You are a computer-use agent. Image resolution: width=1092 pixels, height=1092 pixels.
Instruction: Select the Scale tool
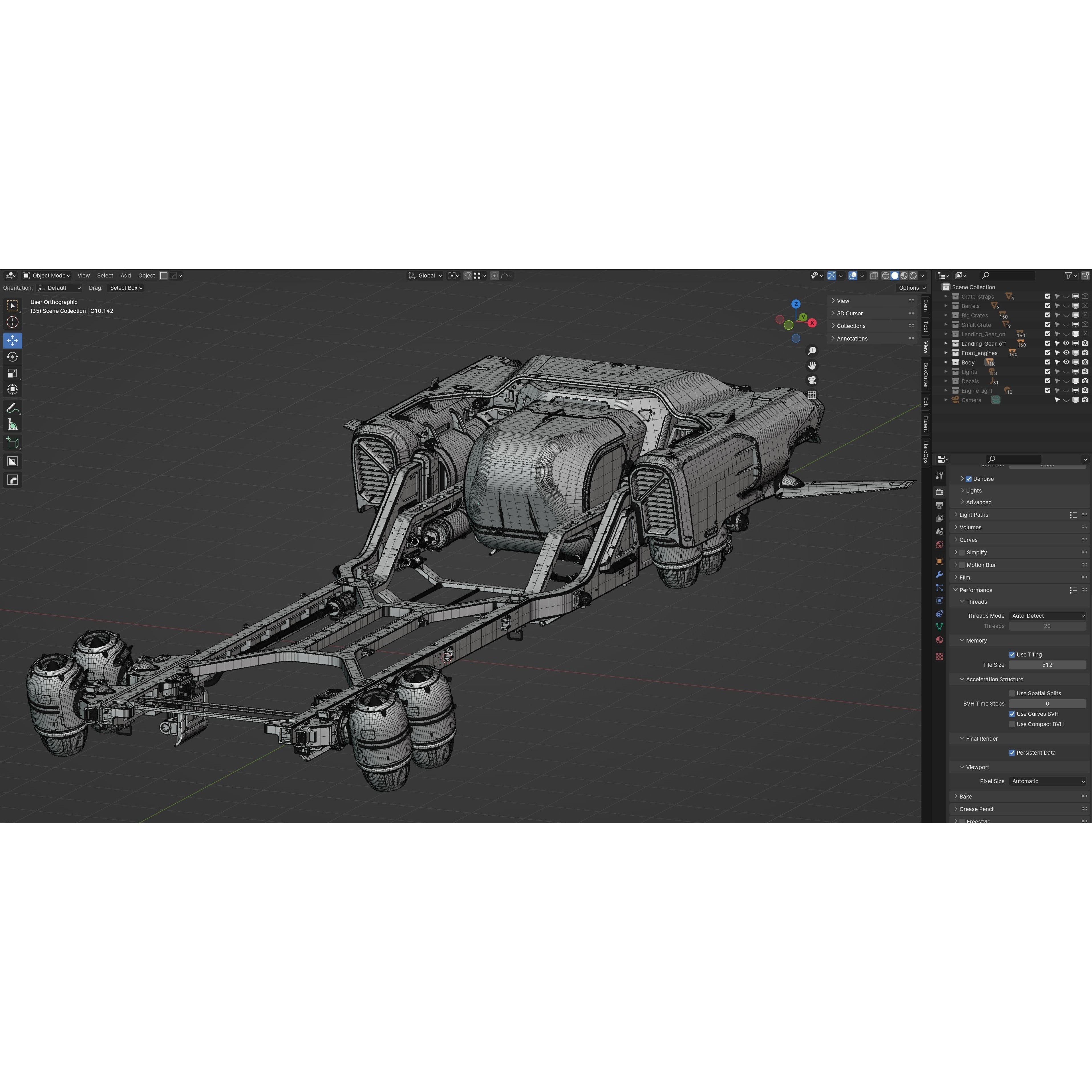[x=13, y=373]
